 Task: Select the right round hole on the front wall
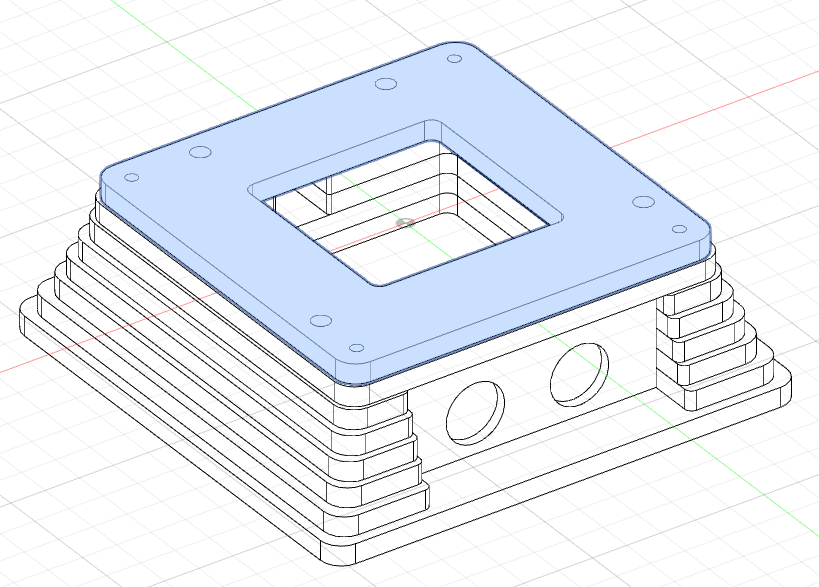pyautogui.click(x=578, y=370)
